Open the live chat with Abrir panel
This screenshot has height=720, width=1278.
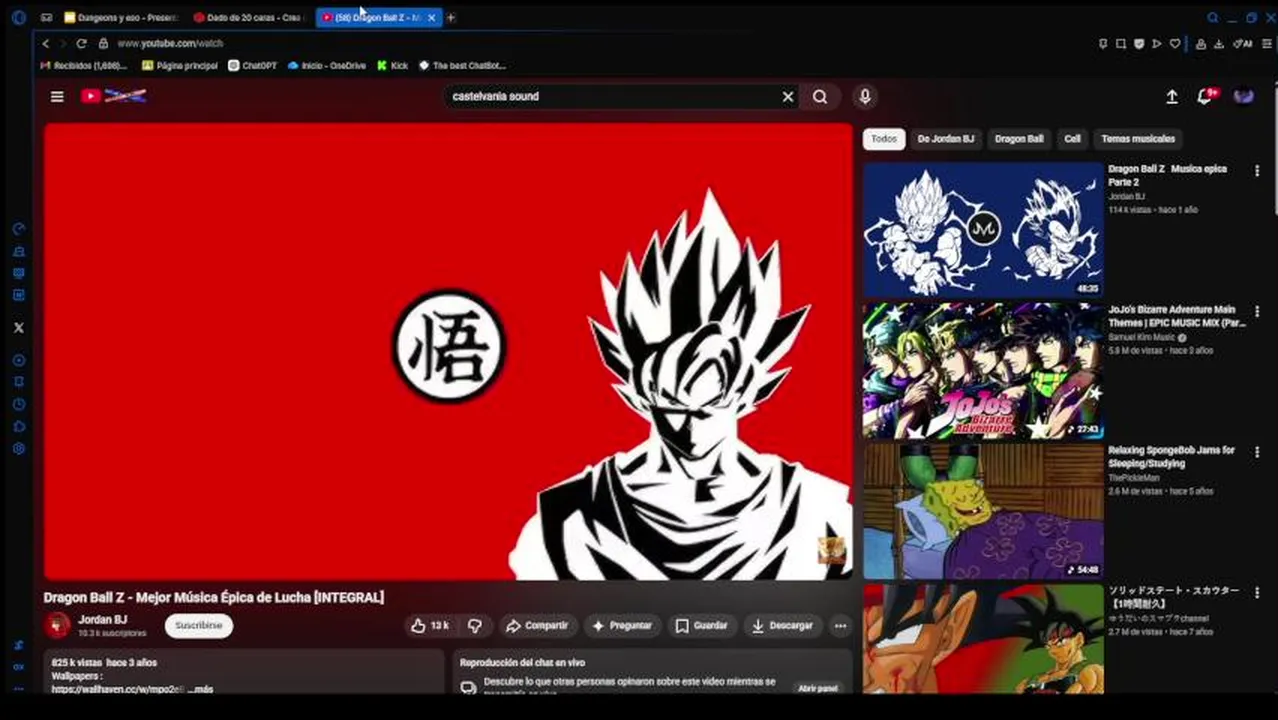coord(817,688)
